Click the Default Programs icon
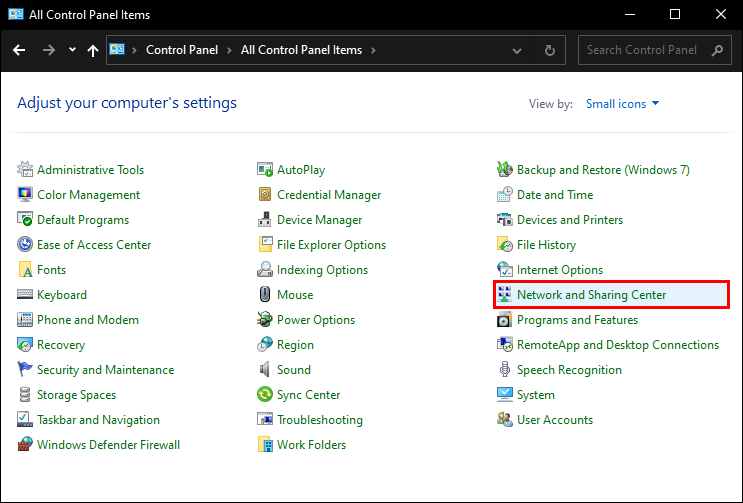Image resolution: width=743 pixels, height=503 pixels. 25,219
